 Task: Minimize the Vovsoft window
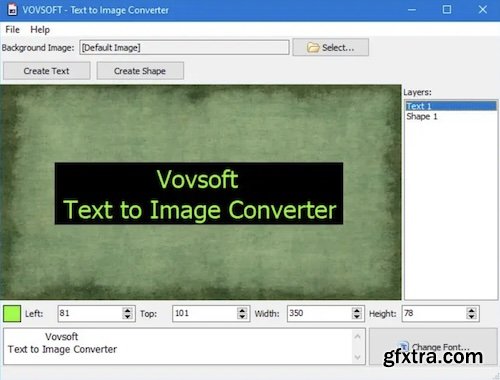(412, 10)
